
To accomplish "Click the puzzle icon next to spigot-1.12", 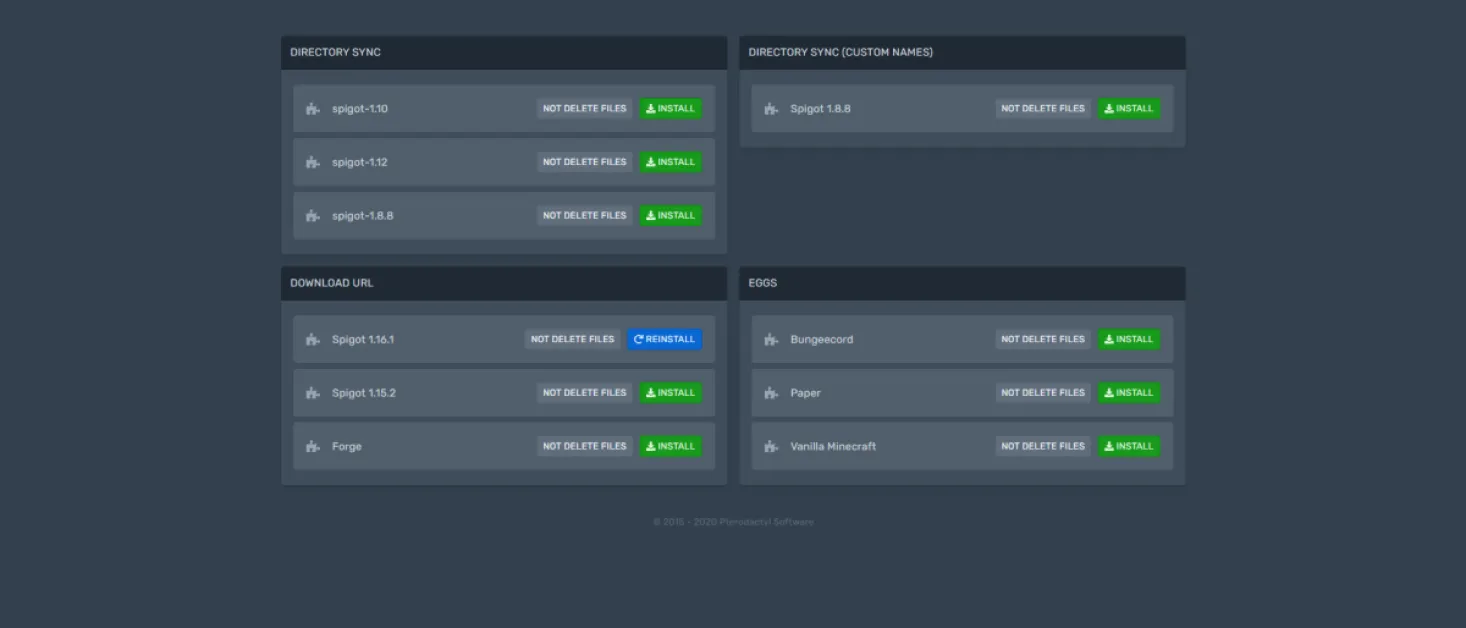I will tap(313, 162).
